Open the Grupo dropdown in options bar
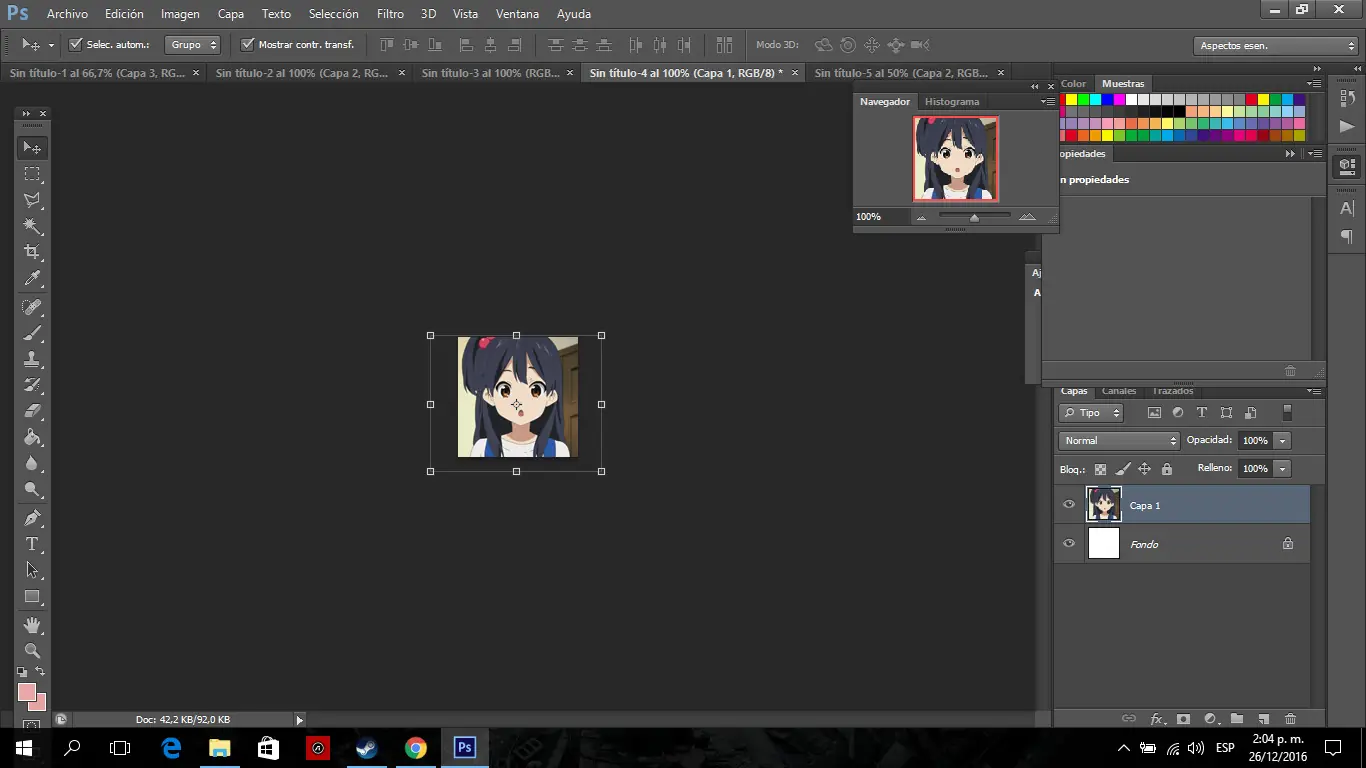This screenshot has height=768, width=1366. click(x=193, y=45)
